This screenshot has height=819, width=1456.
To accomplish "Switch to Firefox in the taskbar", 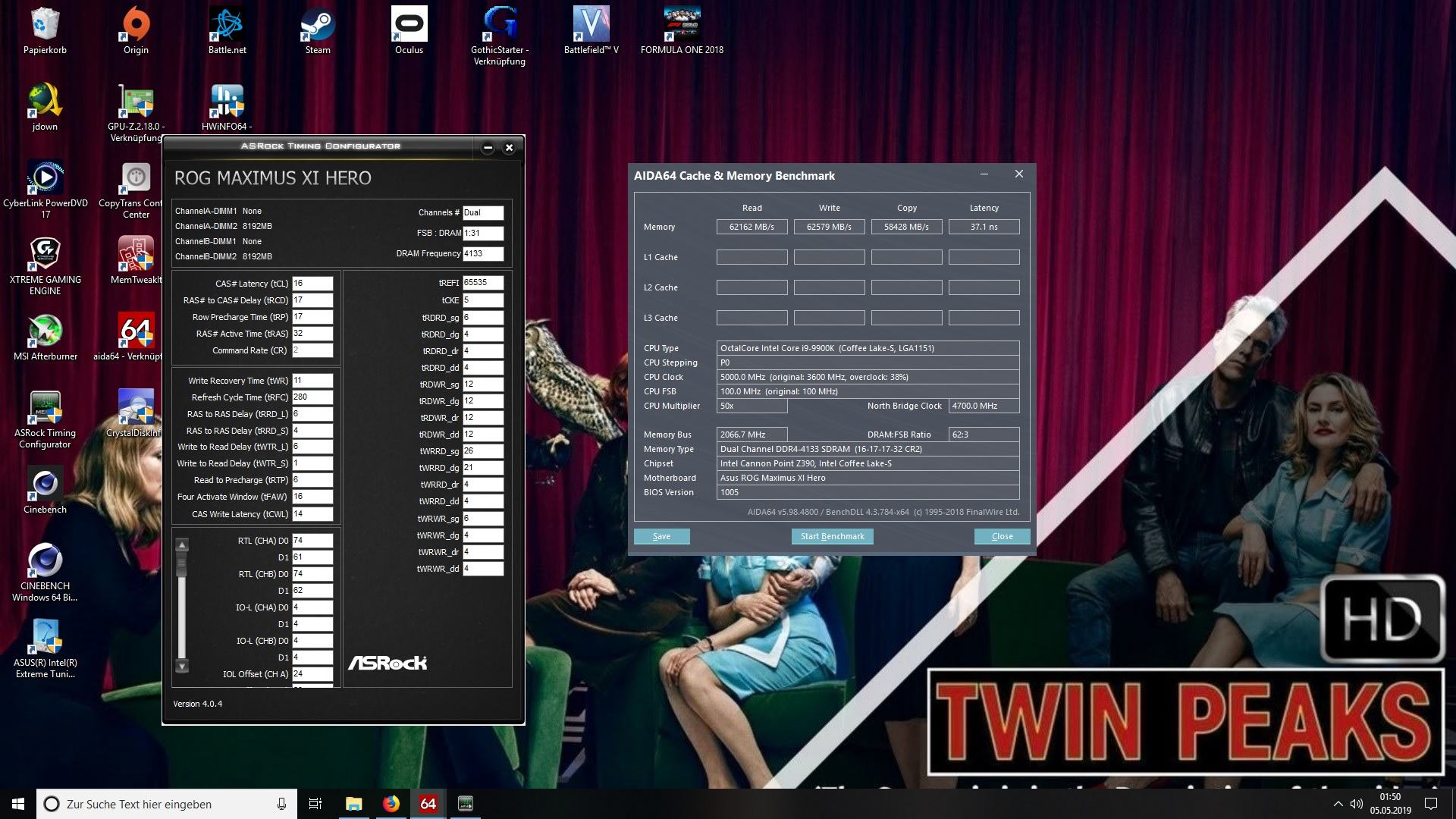I will 391,804.
